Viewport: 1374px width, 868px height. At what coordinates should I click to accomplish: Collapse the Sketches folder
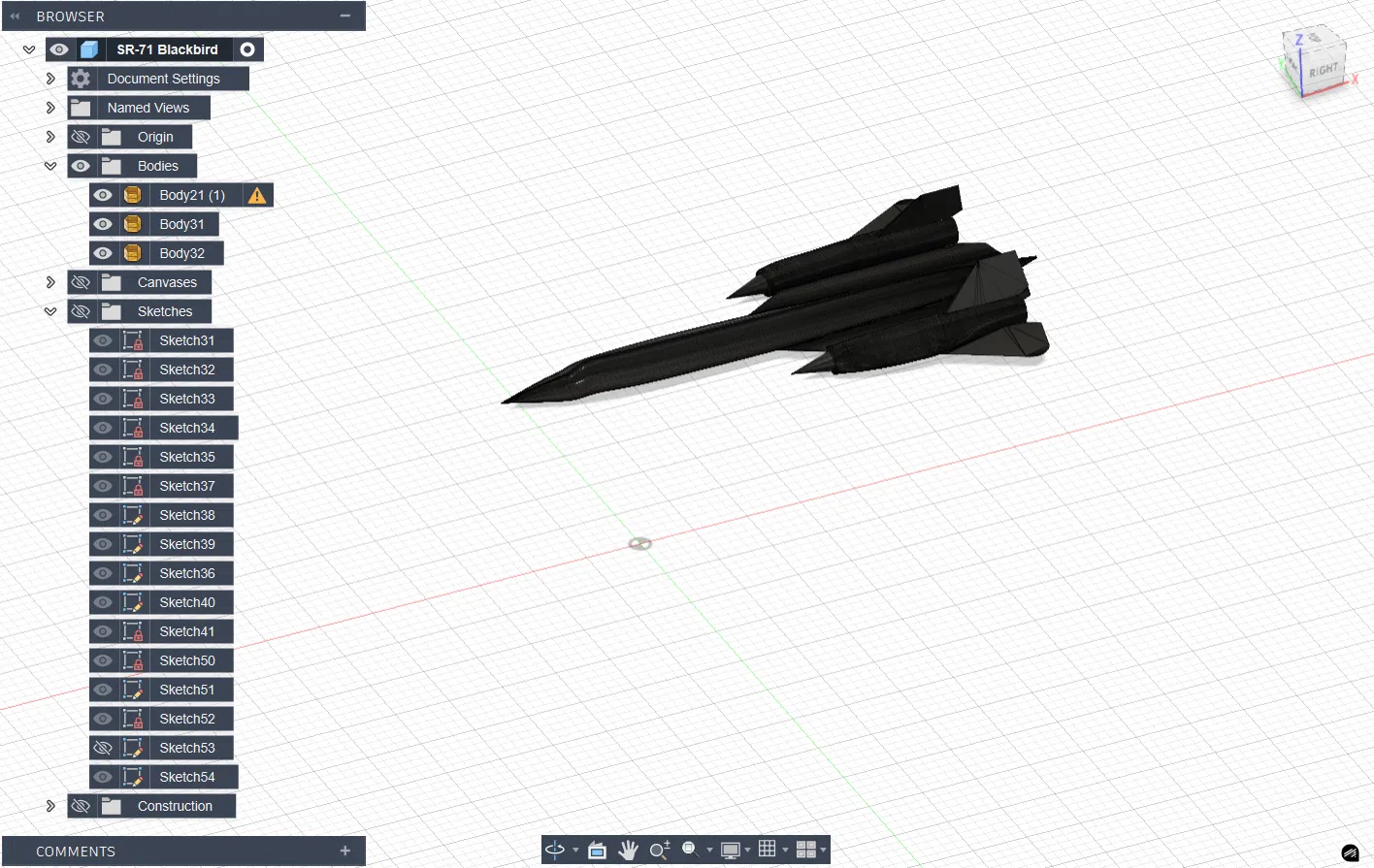[x=50, y=311]
